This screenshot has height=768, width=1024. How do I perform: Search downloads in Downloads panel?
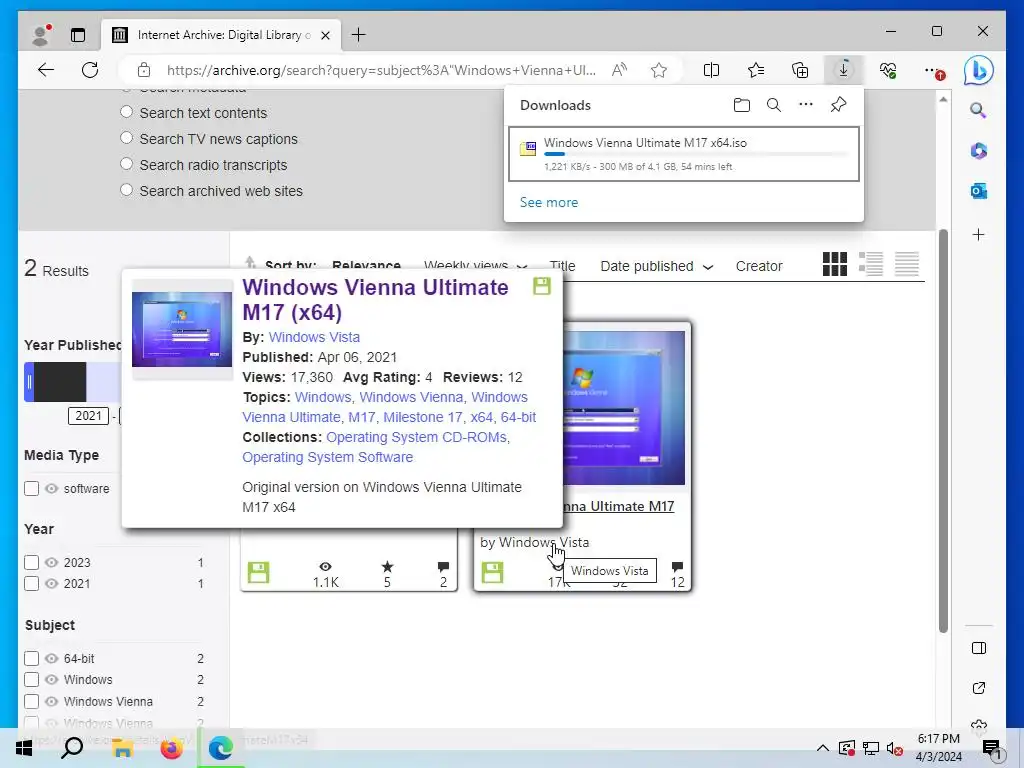[x=774, y=105]
